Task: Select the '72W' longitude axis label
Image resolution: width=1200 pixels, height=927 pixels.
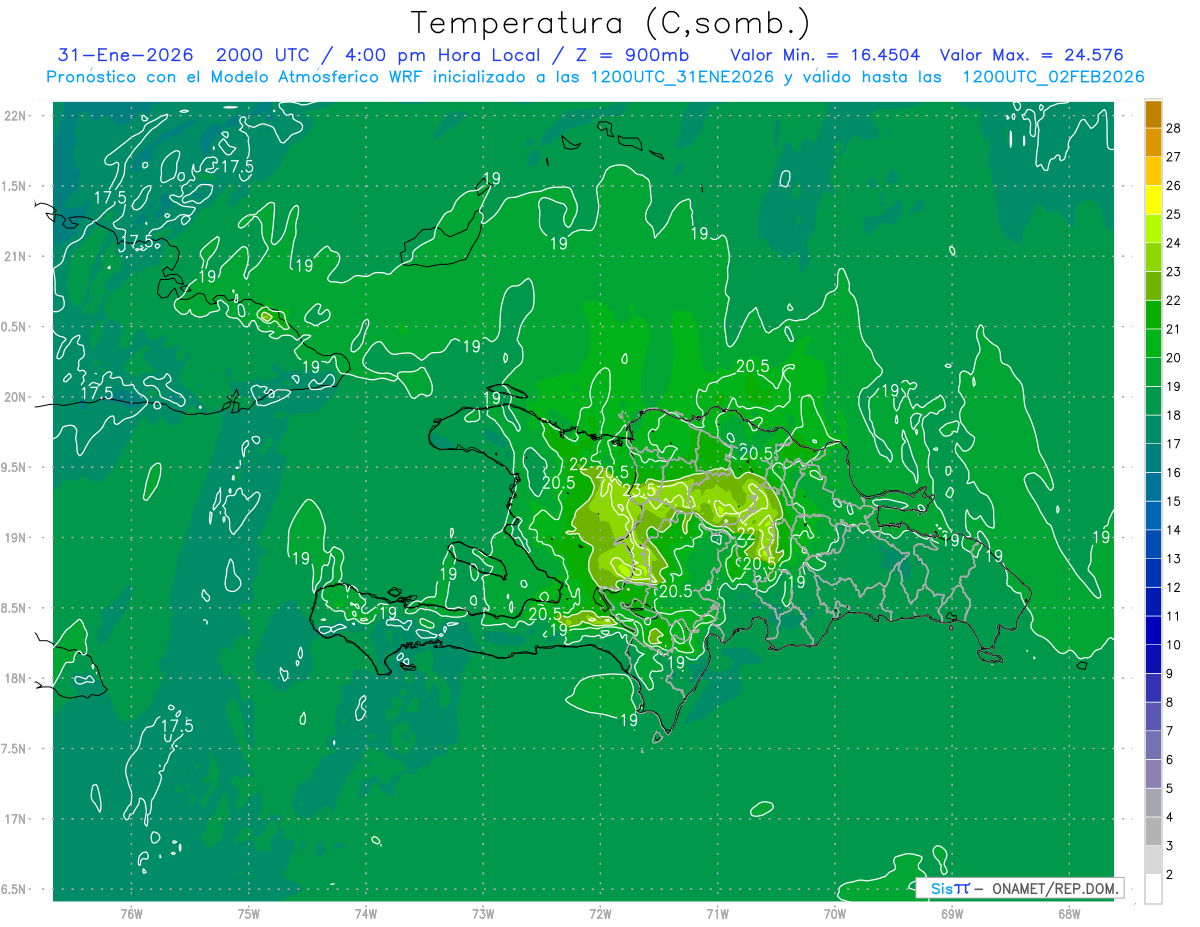Action: point(600,913)
